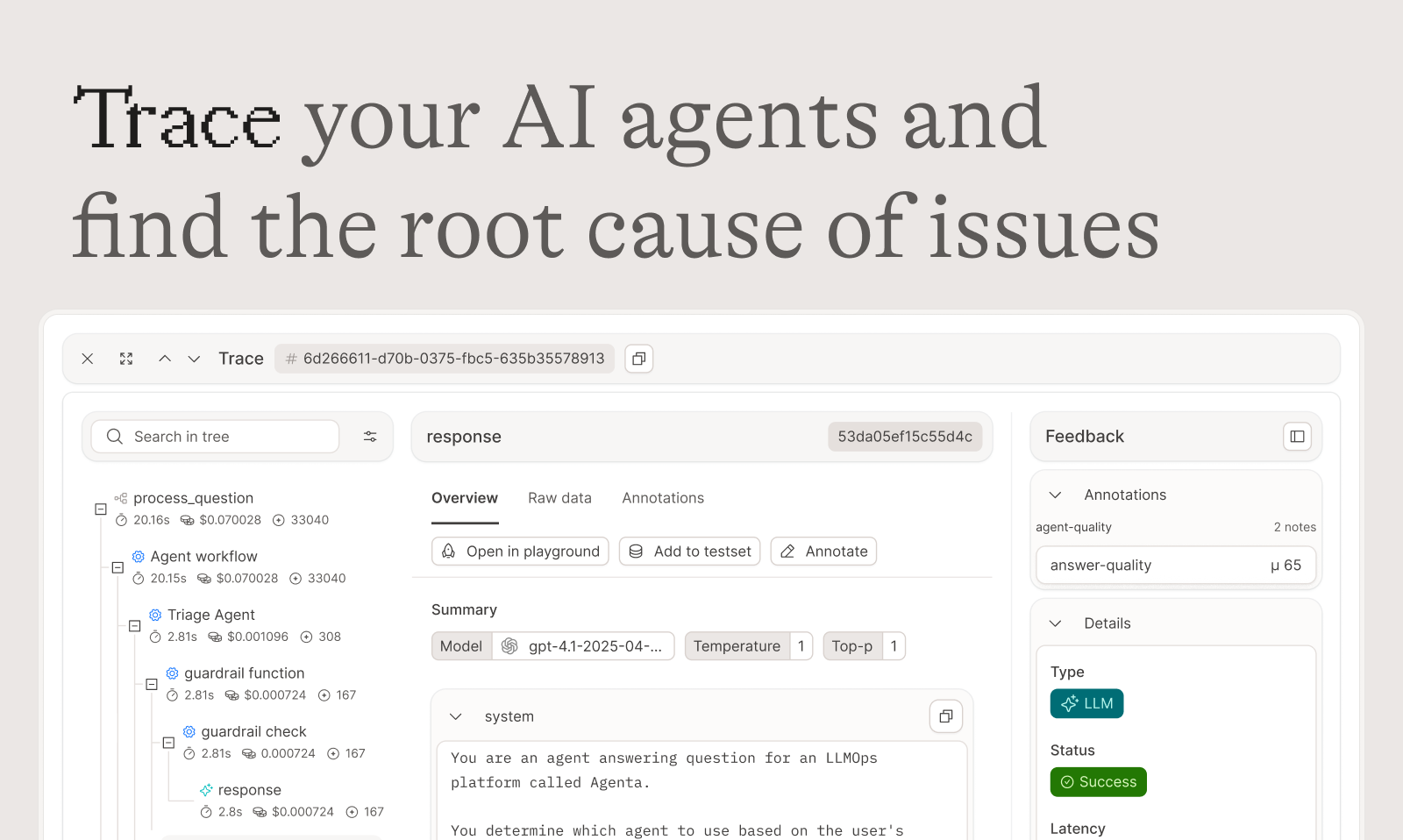Collapse the Details section

1056,623
